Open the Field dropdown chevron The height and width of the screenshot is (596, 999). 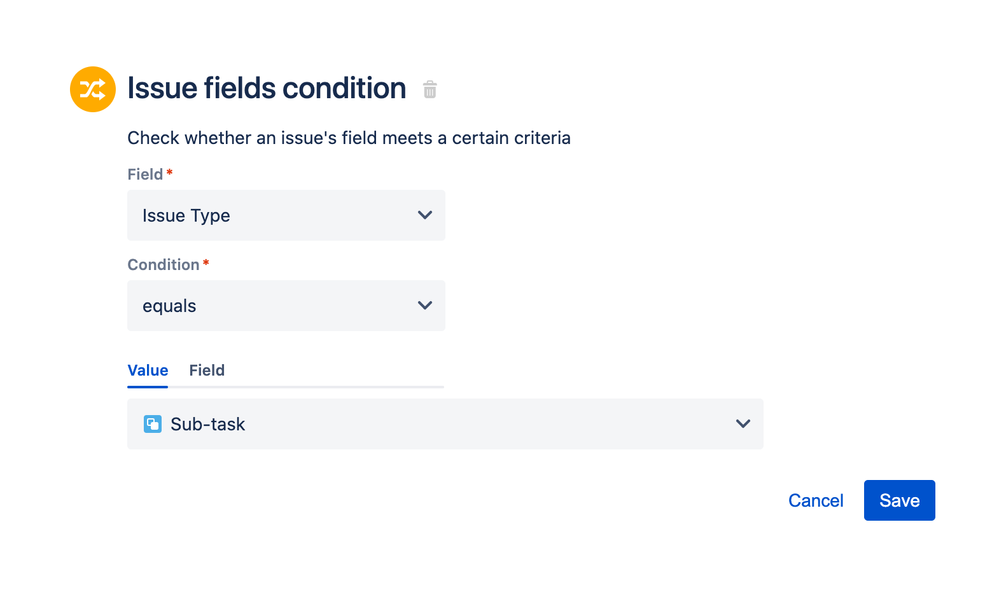(x=424, y=215)
